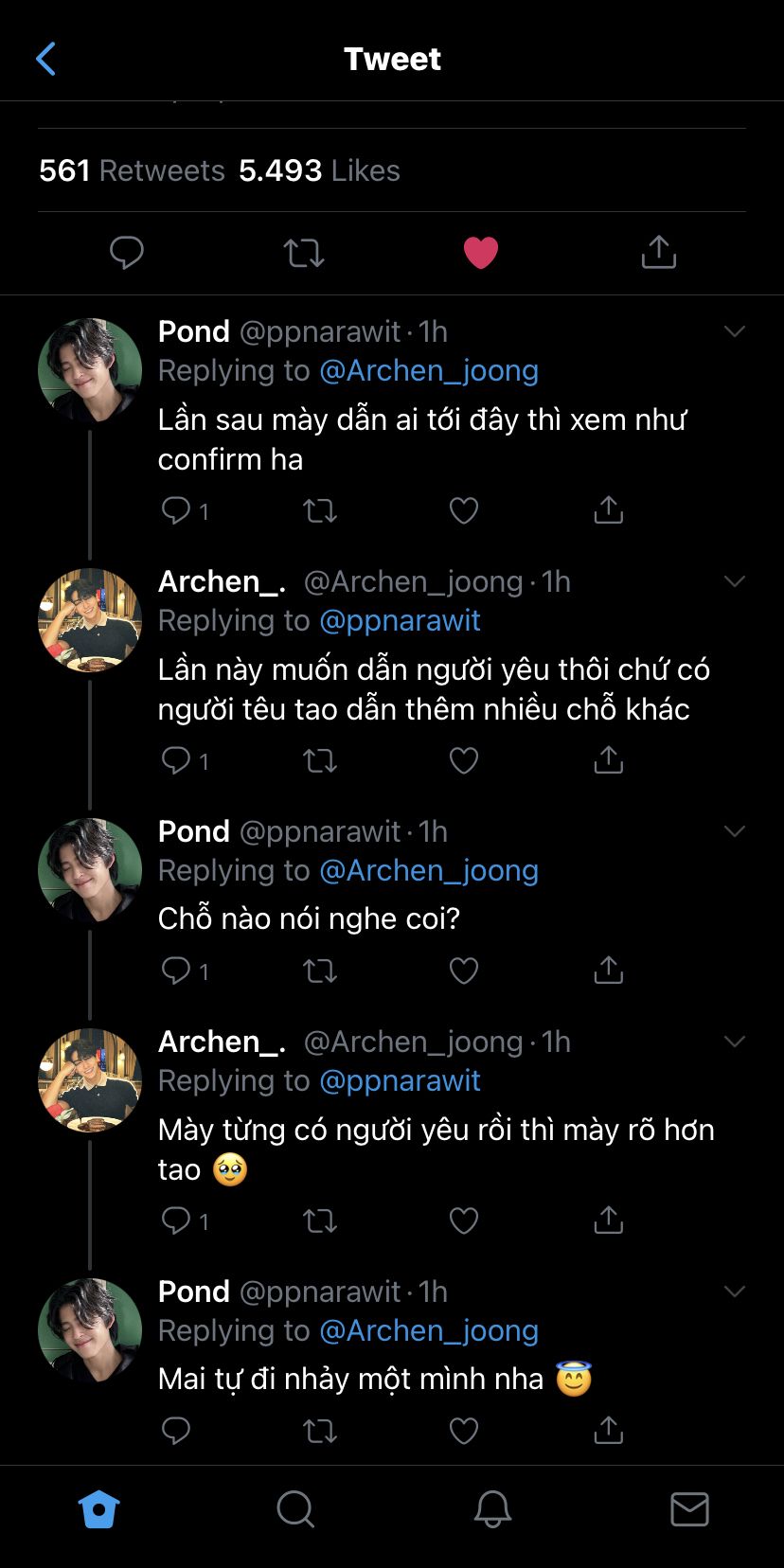Reply to the main tweet

(x=127, y=253)
